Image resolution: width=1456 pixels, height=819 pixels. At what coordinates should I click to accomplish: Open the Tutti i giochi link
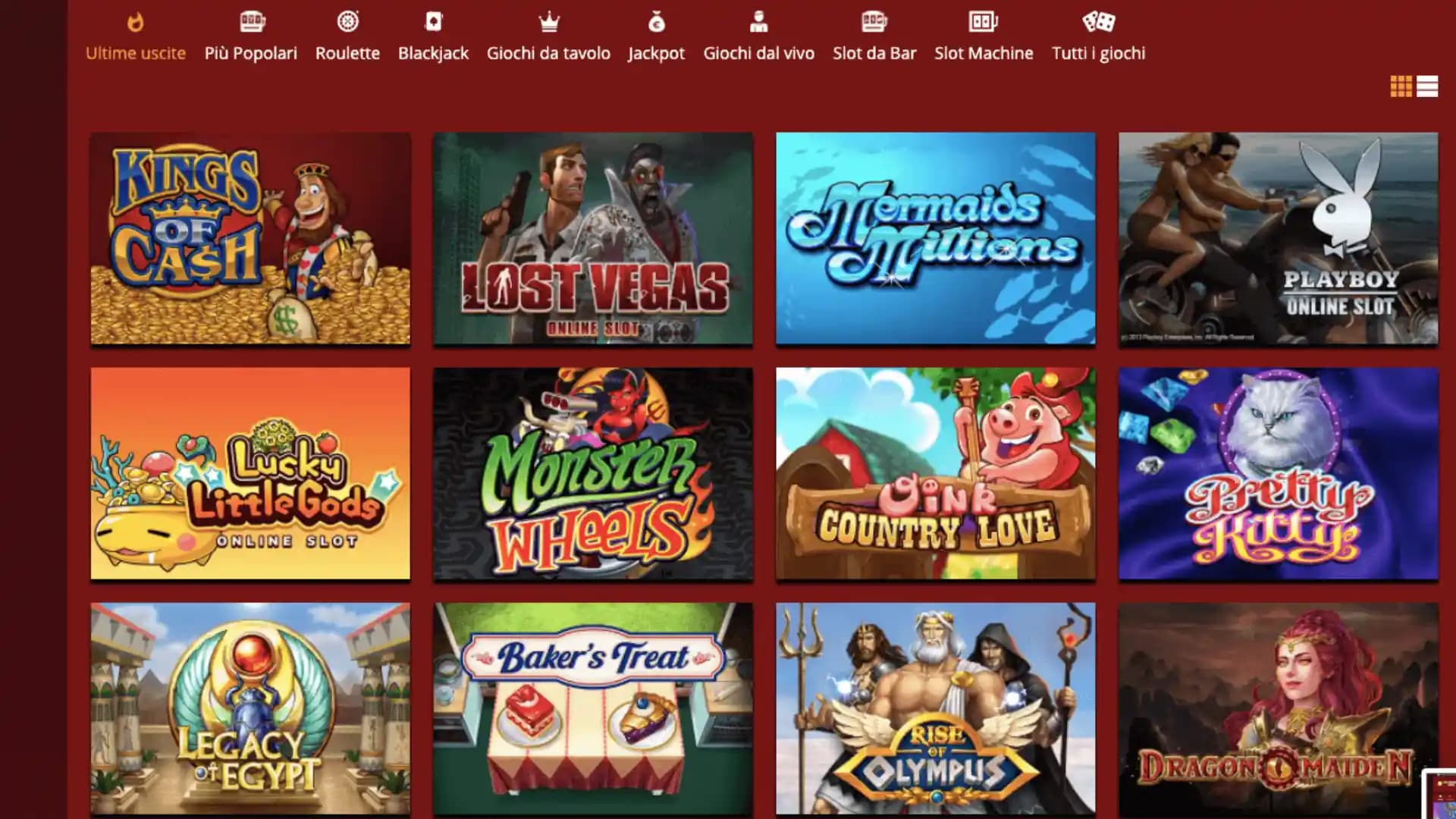(x=1098, y=53)
